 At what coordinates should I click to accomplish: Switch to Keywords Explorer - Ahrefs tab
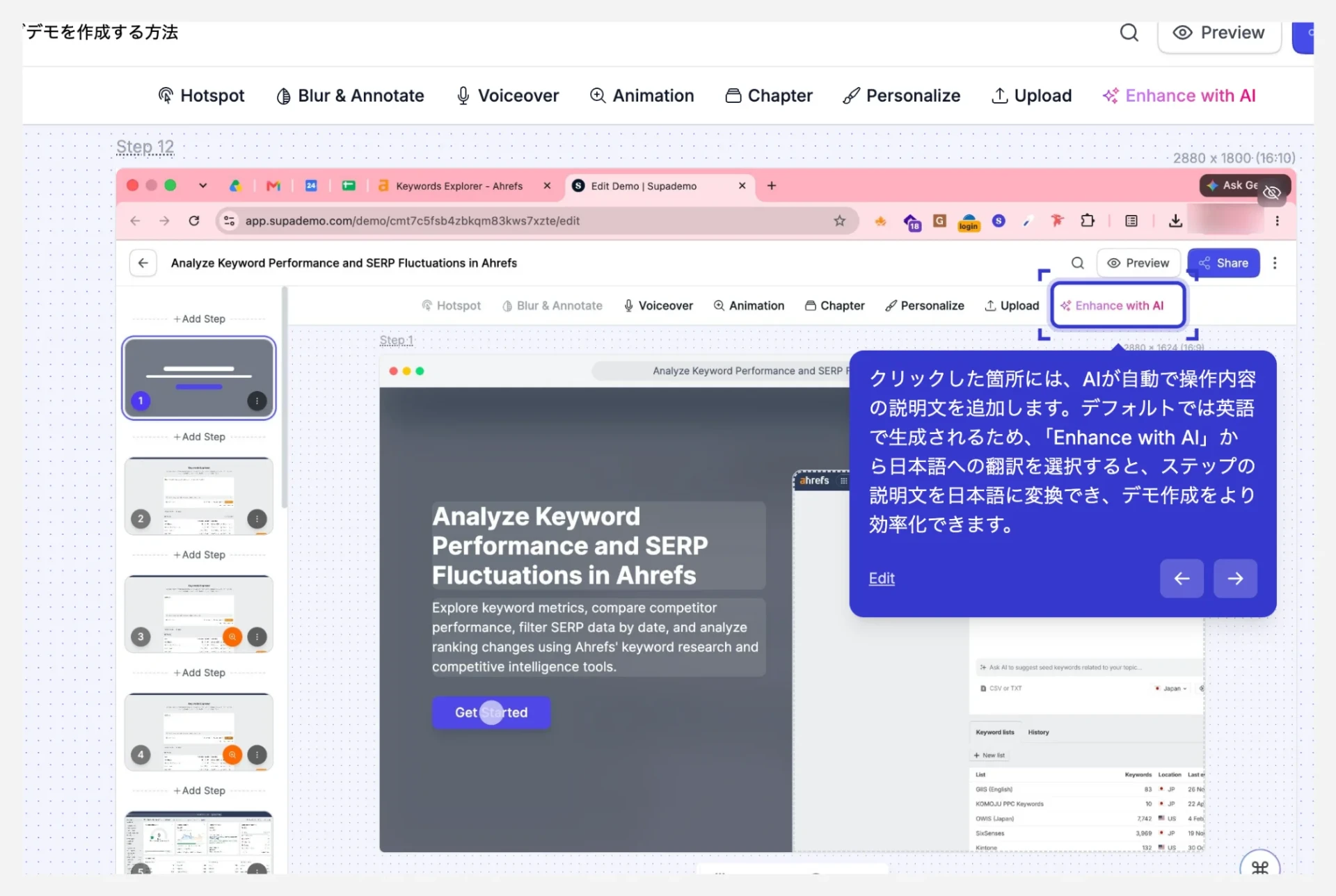click(x=459, y=186)
